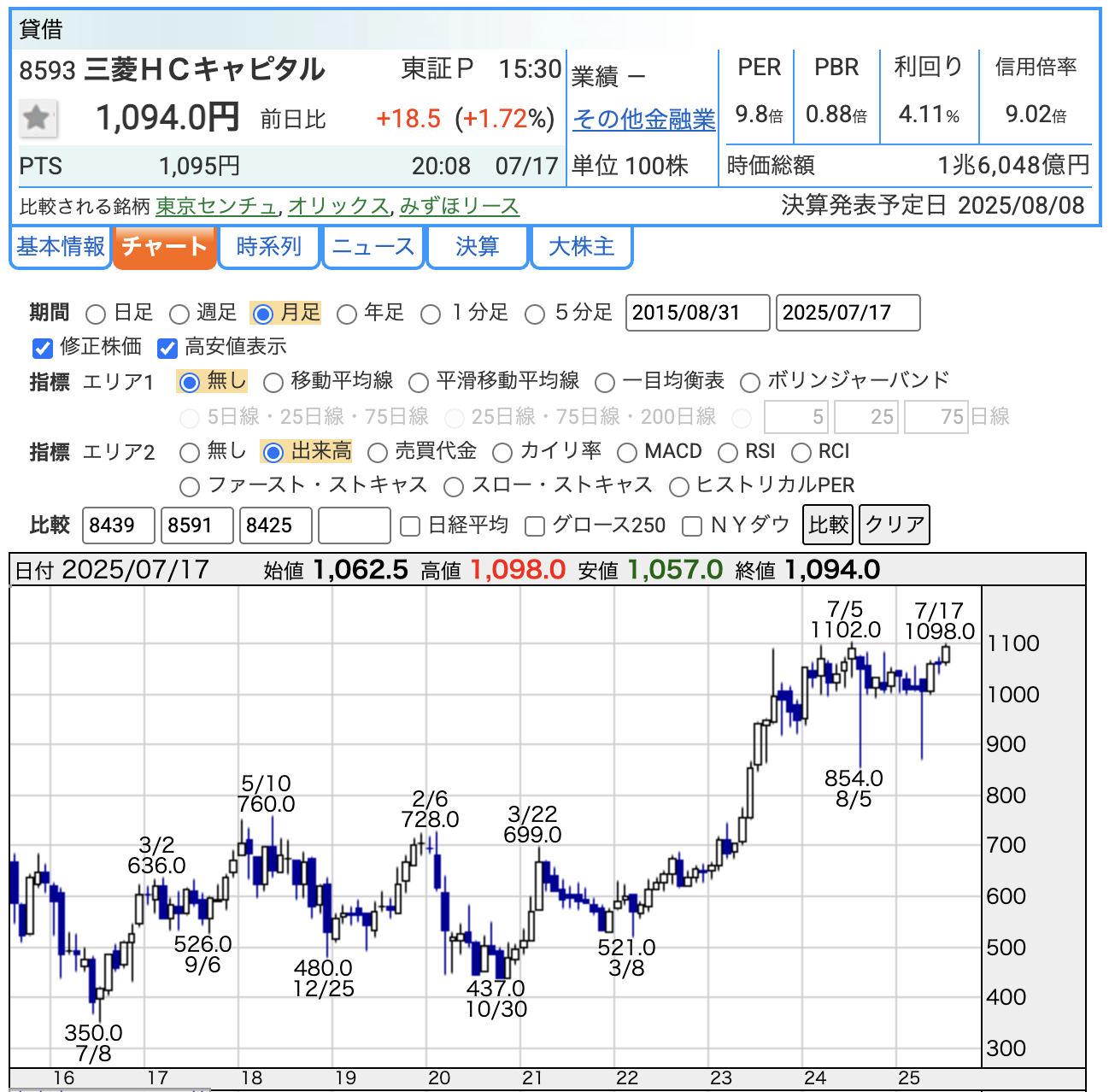This screenshot has width=1109, height=1092.
Task: Select ヒストリカルPER radio
Action: point(678,487)
